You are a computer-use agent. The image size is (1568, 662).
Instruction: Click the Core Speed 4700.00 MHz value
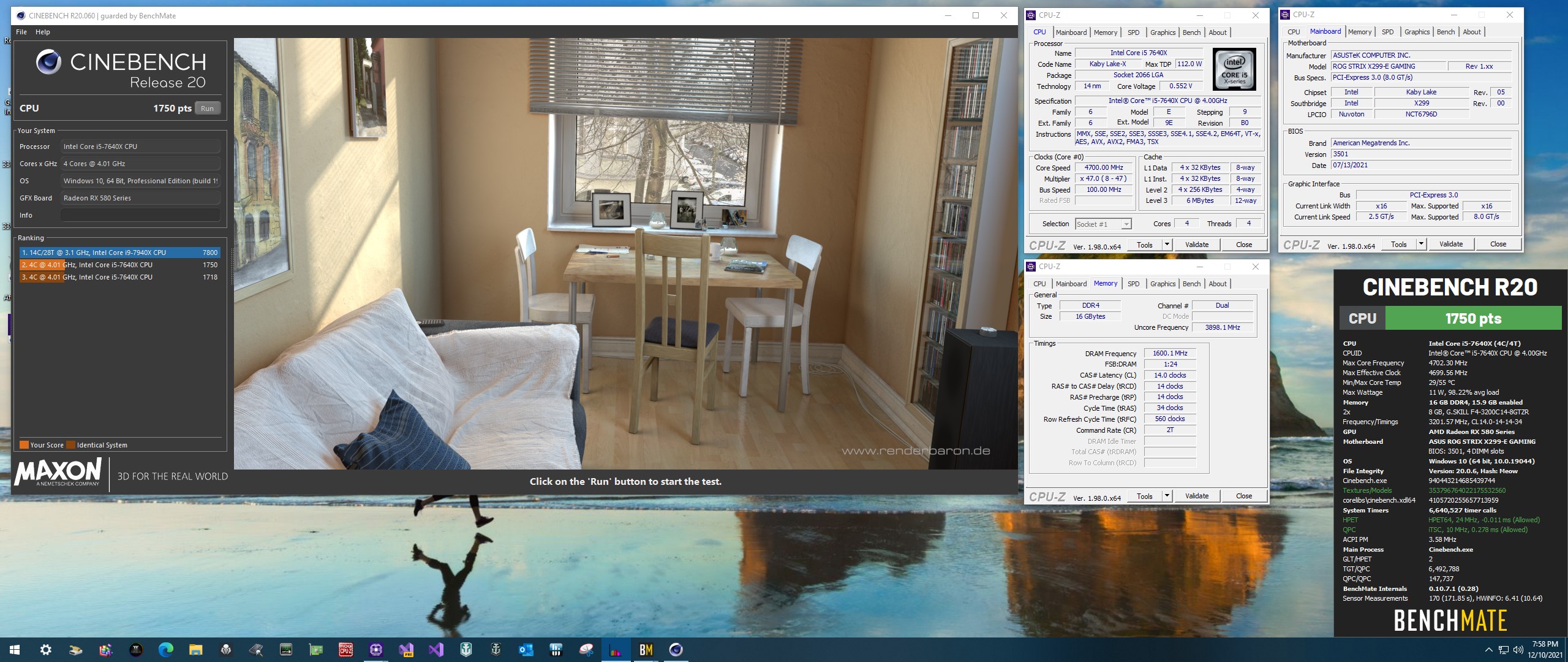1104,168
